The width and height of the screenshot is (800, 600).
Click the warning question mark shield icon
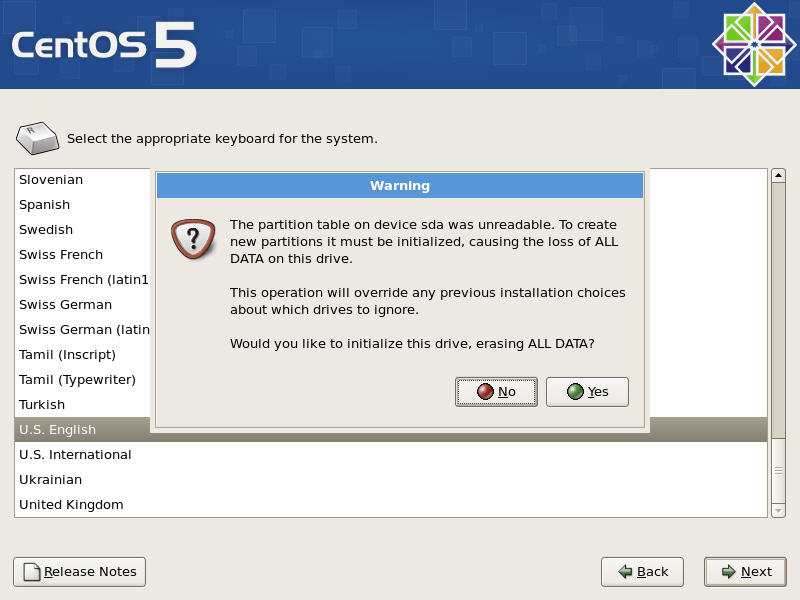[x=193, y=239]
